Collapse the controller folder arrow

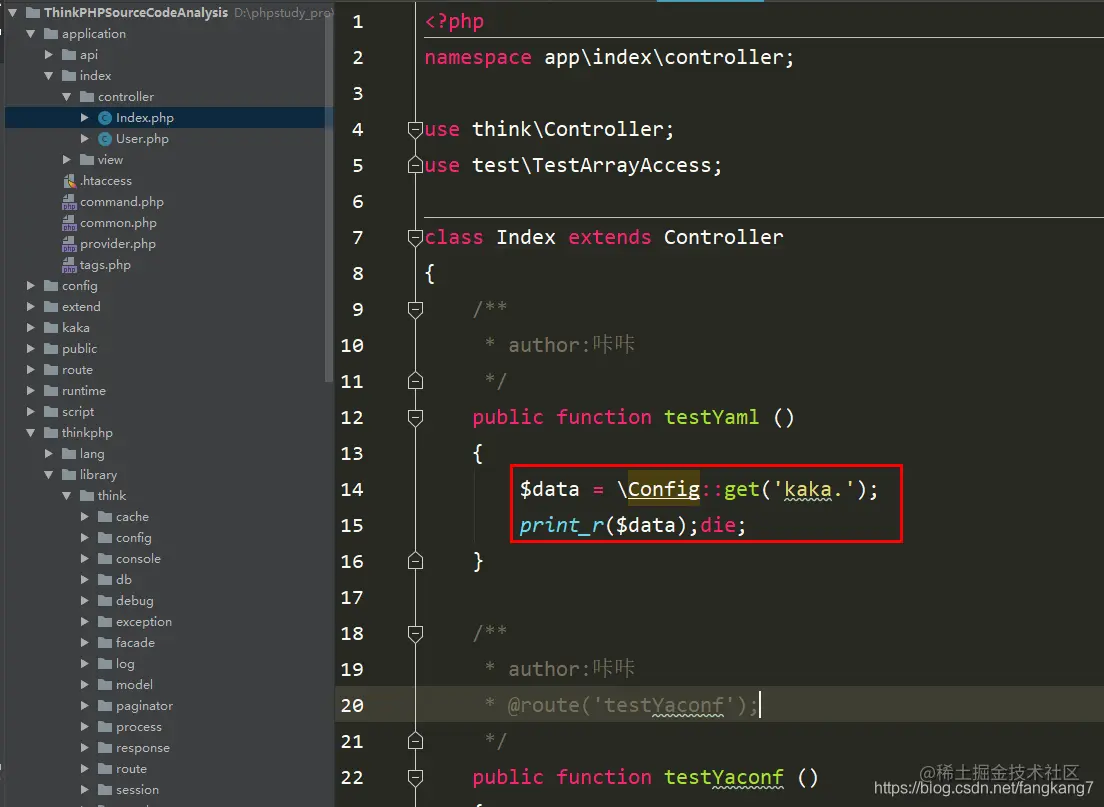pos(67,96)
